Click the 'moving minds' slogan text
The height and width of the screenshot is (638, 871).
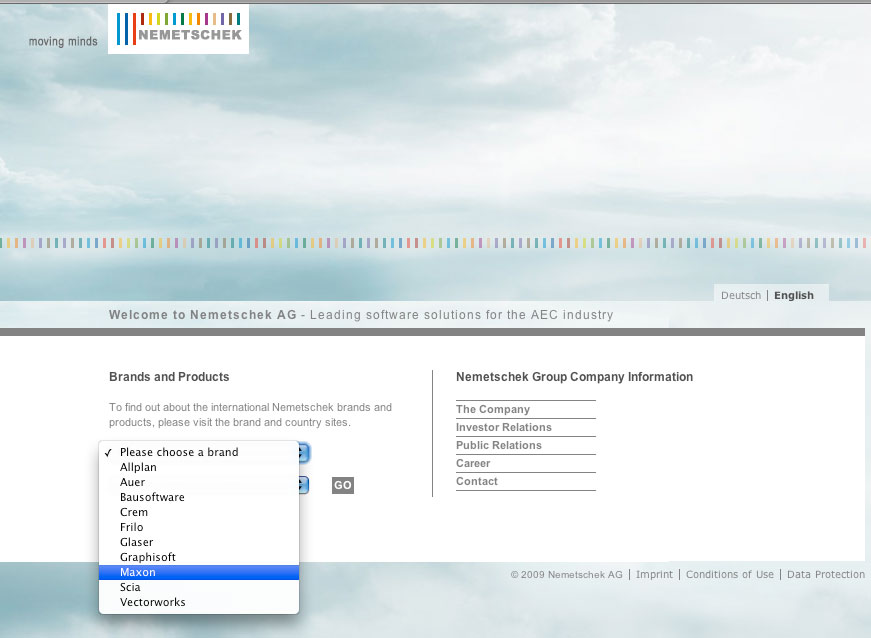63,41
